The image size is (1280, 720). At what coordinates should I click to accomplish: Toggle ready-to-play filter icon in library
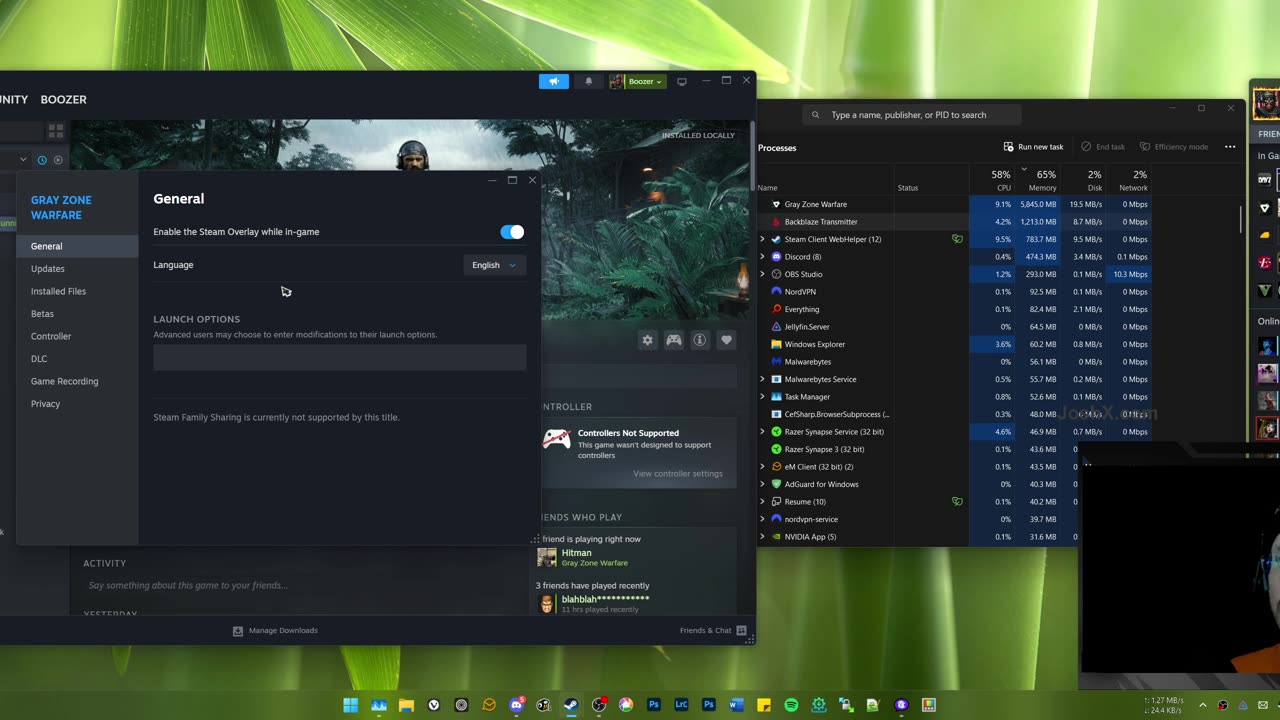coord(58,160)
